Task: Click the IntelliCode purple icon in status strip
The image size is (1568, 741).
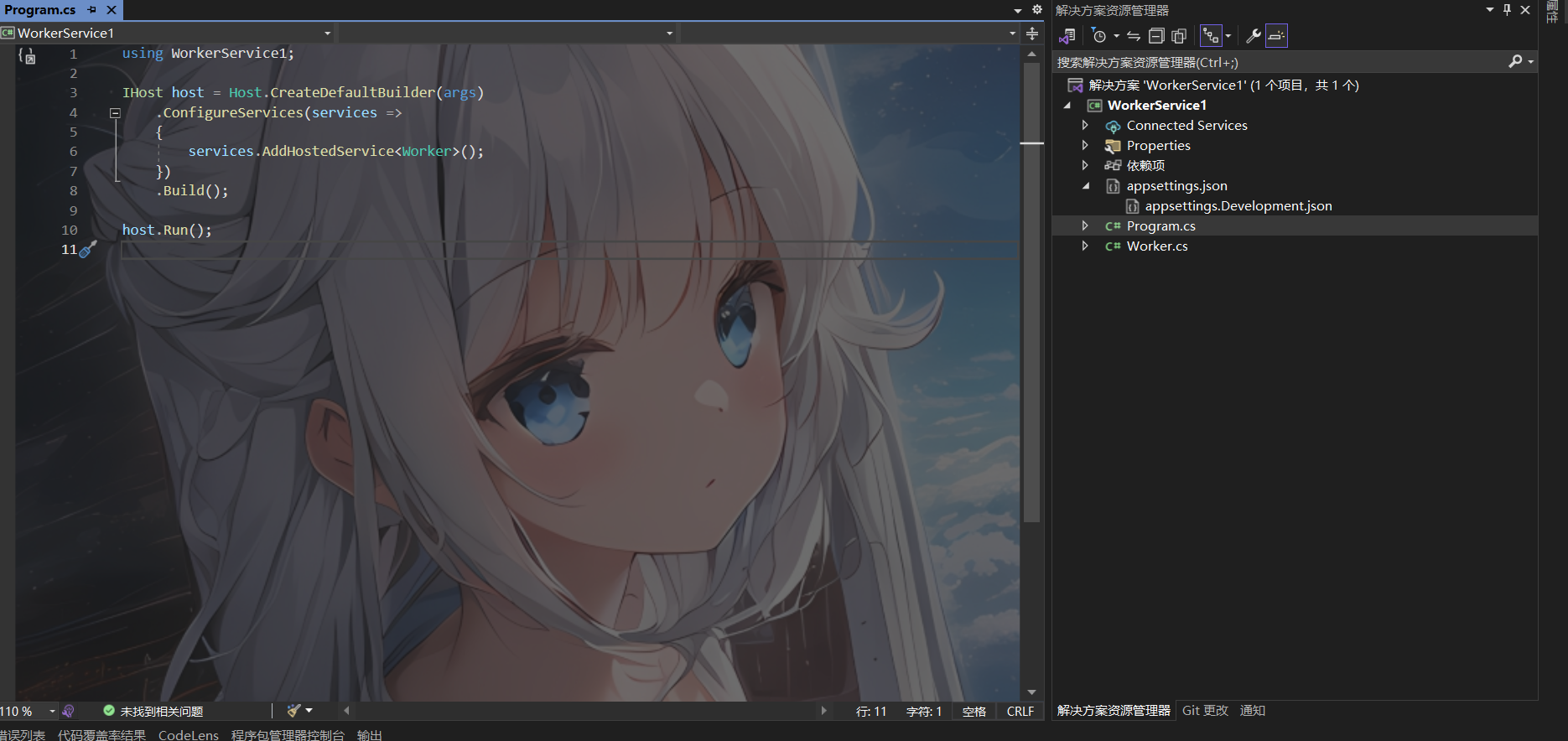Action: [68, 711]
